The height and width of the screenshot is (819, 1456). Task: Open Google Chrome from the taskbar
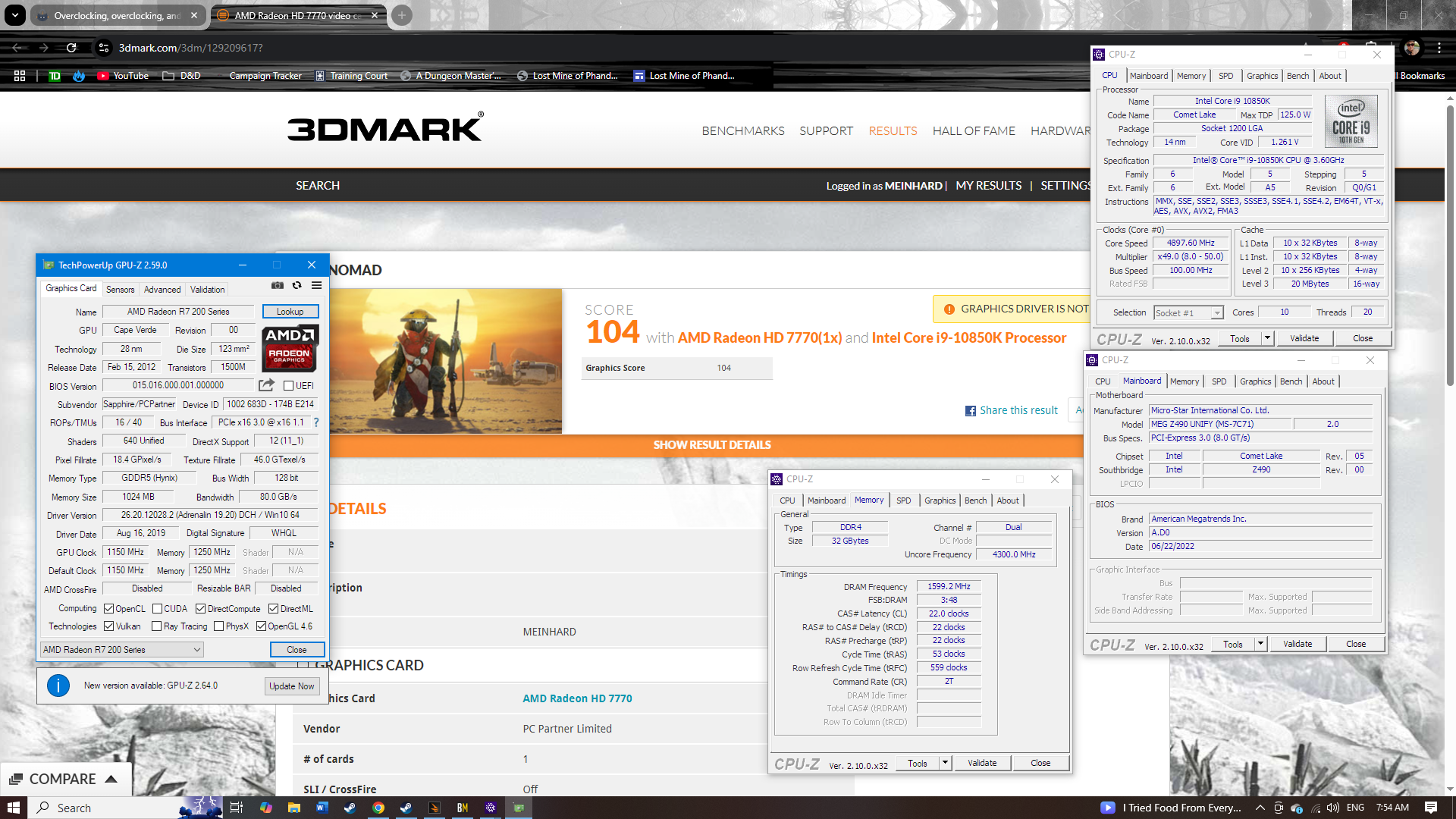click(378, 808)
